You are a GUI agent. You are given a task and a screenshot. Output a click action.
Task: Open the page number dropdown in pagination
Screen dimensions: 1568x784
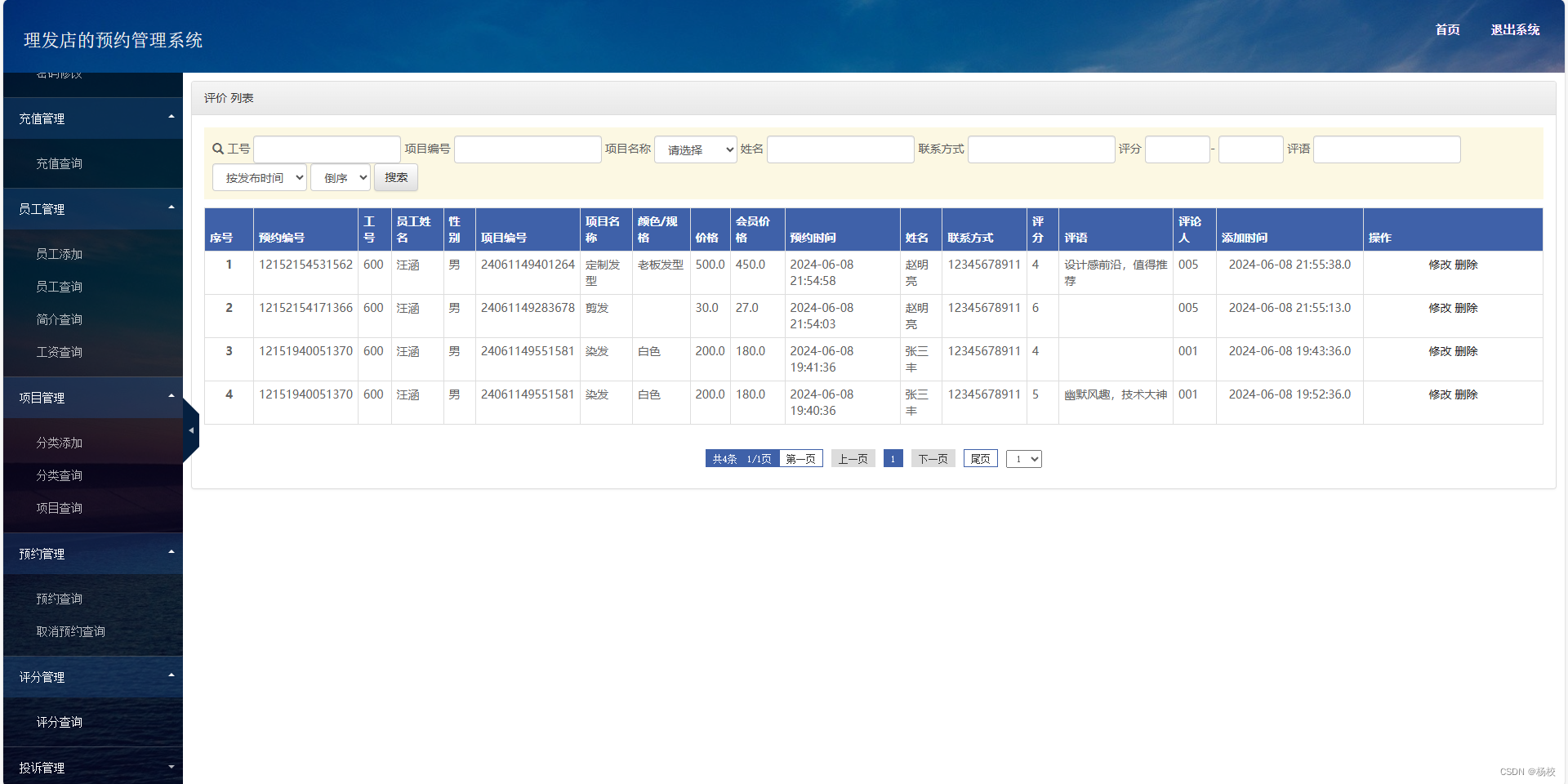(x=1024, y=459)
